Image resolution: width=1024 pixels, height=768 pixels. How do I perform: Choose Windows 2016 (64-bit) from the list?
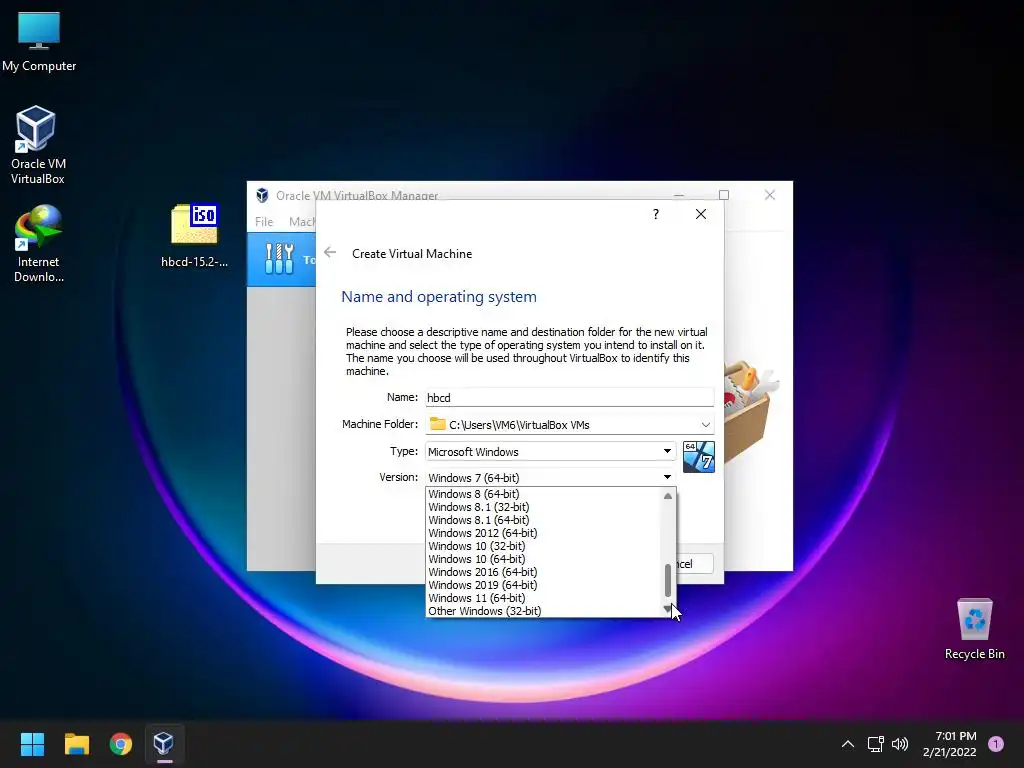tap(543, 572)
